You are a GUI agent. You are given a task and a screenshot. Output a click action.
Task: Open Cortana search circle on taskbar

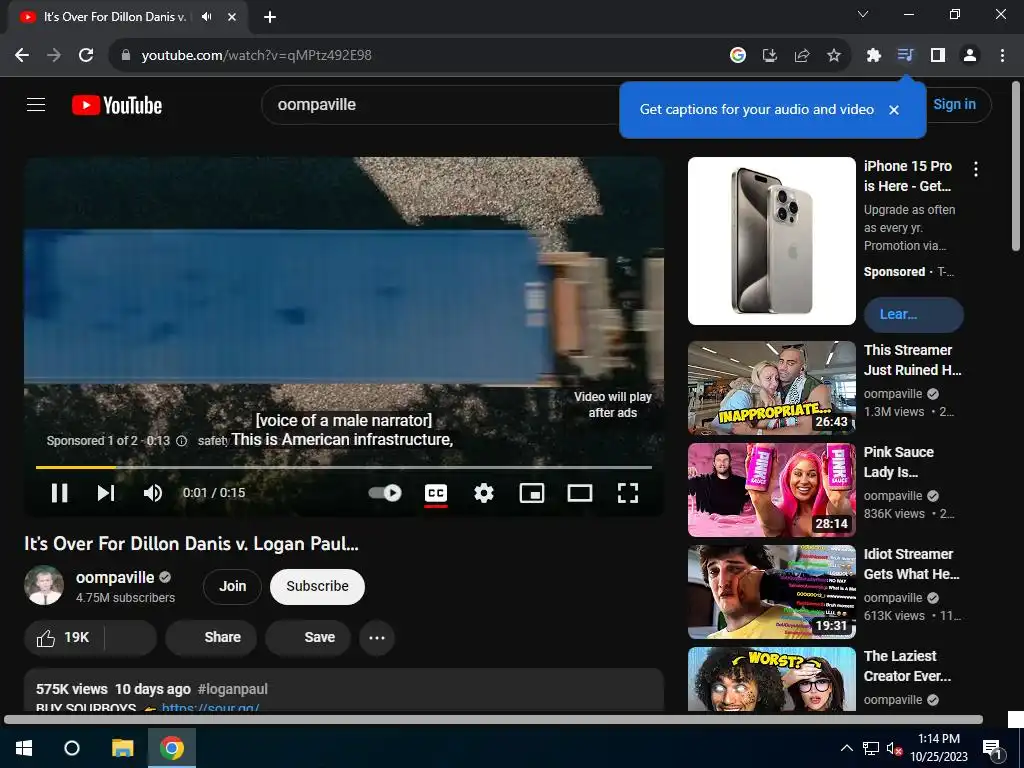click(72, 748)
